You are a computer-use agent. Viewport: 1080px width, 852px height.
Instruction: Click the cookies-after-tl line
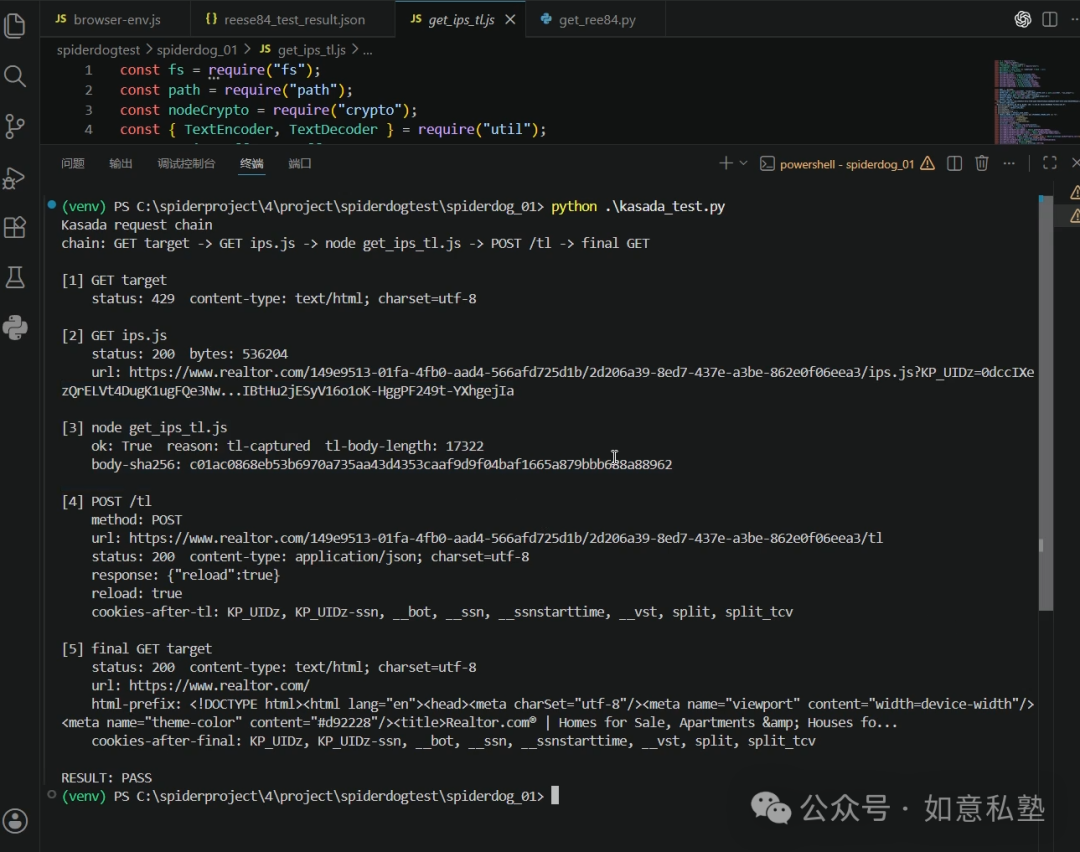442,612
